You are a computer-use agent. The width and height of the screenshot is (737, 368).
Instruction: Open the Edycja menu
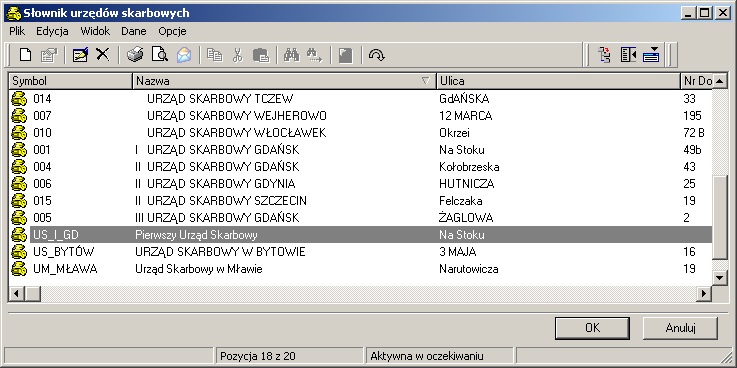[x=52, y=31]
